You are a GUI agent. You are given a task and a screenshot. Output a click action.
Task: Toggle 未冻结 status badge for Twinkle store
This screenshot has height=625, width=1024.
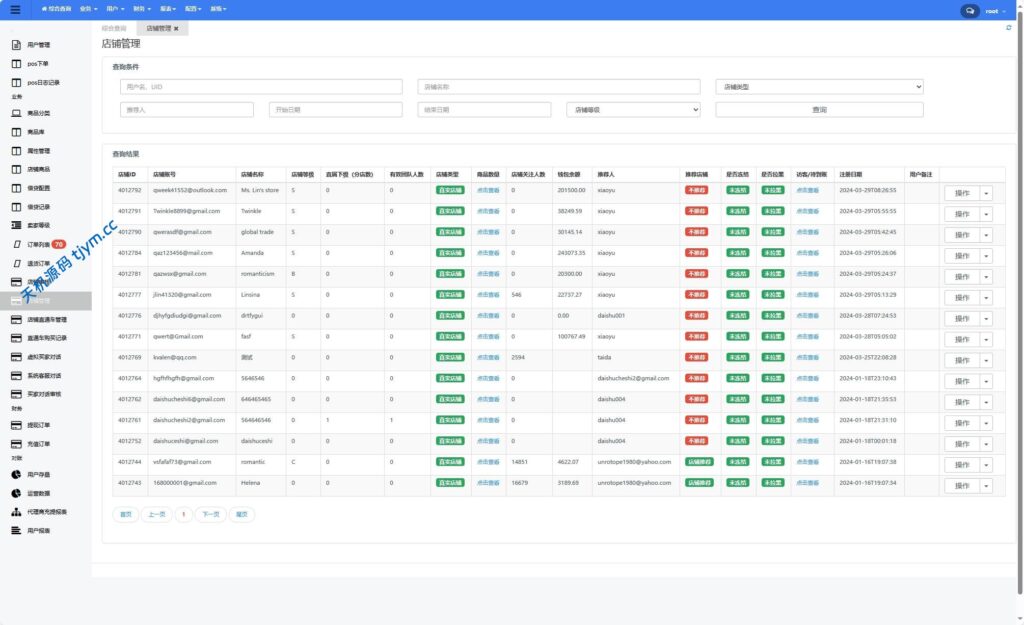738,211
